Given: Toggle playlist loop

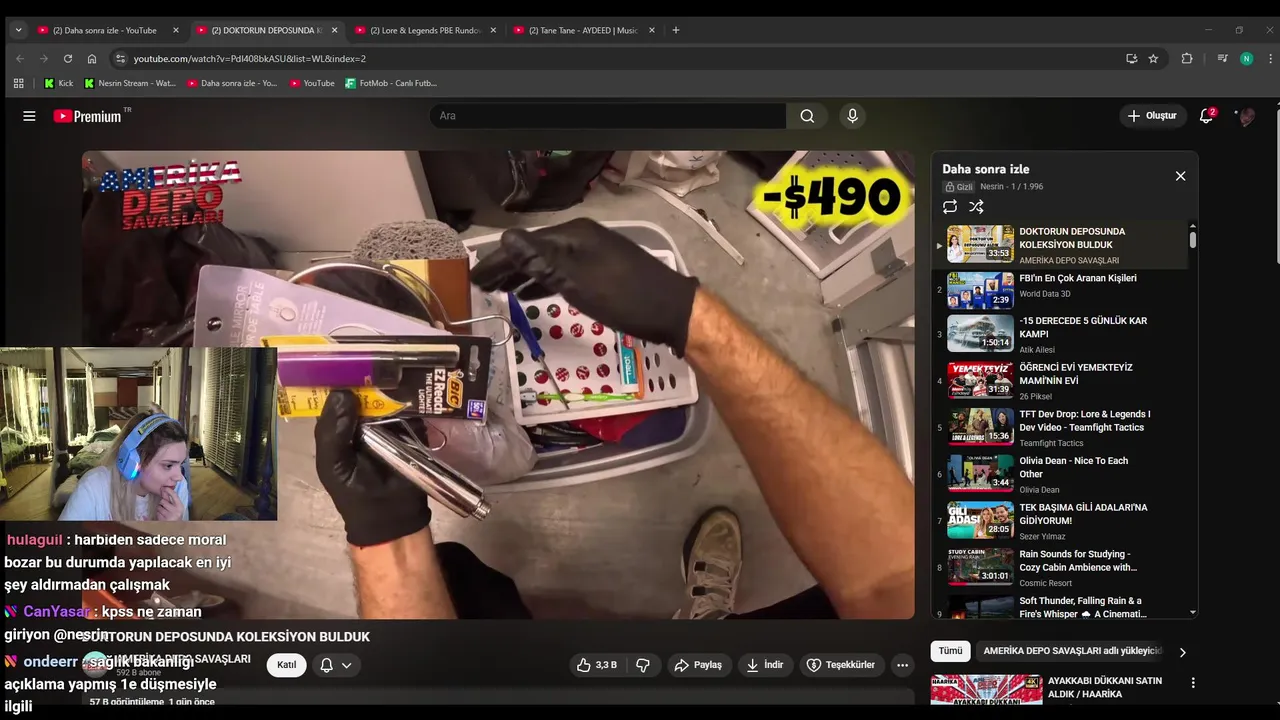Looking at the screenshot, I should (950, 207).
